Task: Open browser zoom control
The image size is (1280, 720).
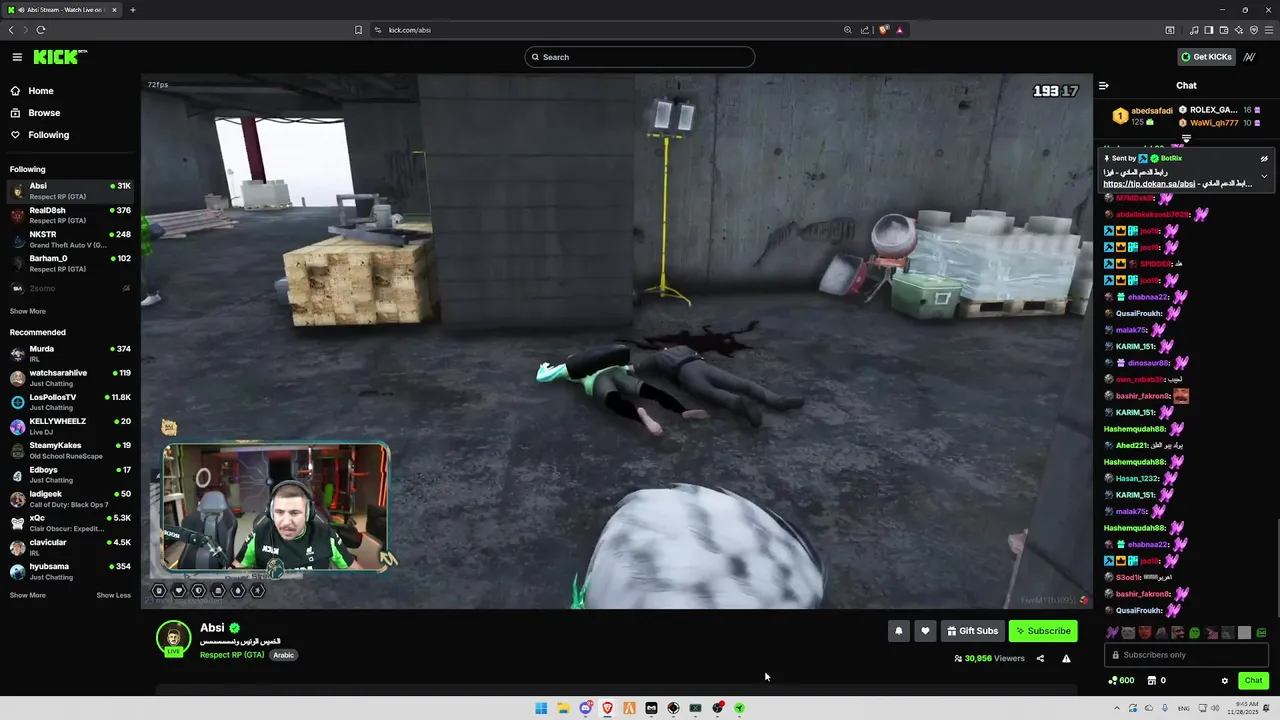Action: tap(848, 30)
